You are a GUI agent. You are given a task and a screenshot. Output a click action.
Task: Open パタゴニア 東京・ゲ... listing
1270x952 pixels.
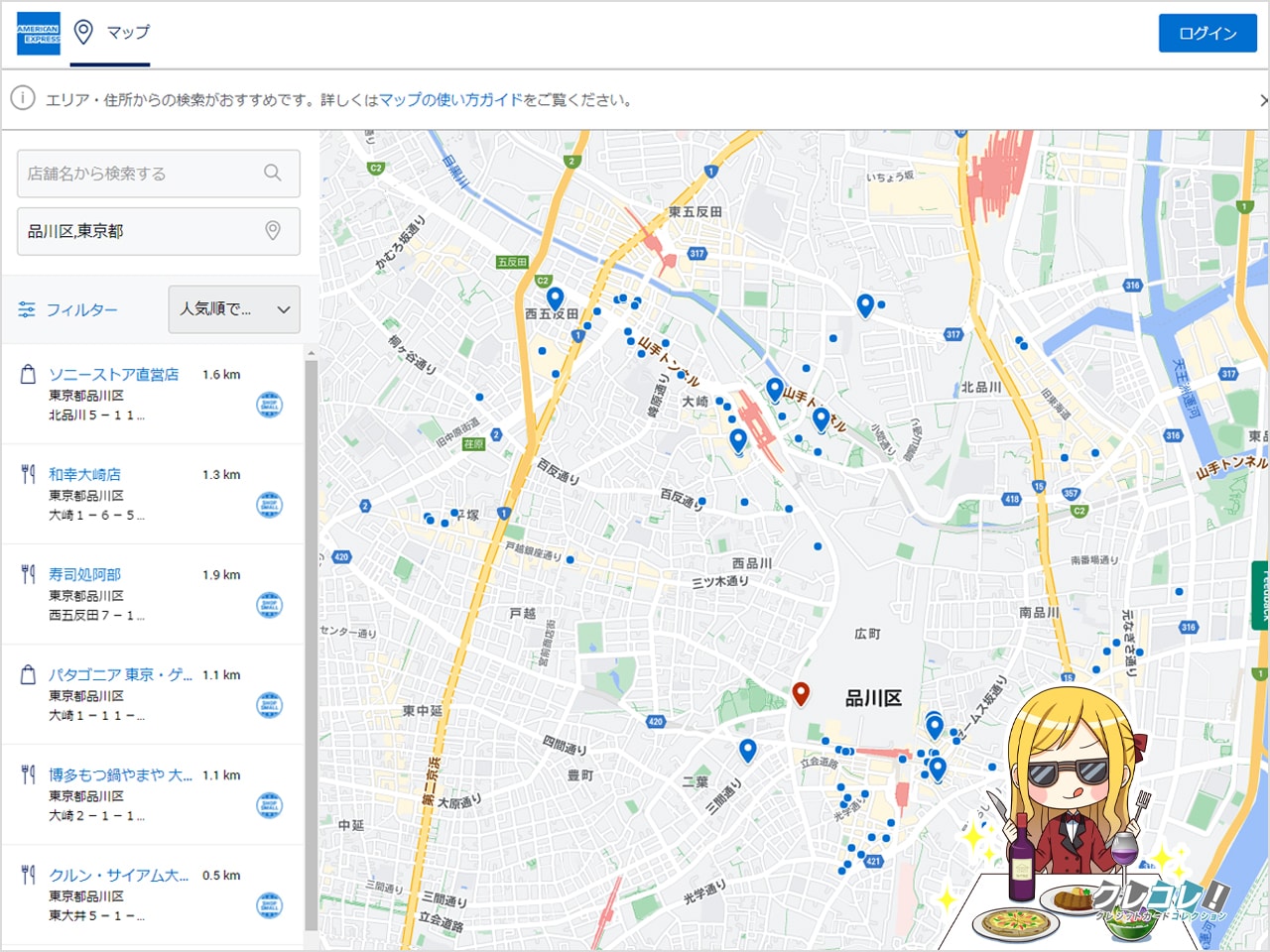[x=121, y=675]
